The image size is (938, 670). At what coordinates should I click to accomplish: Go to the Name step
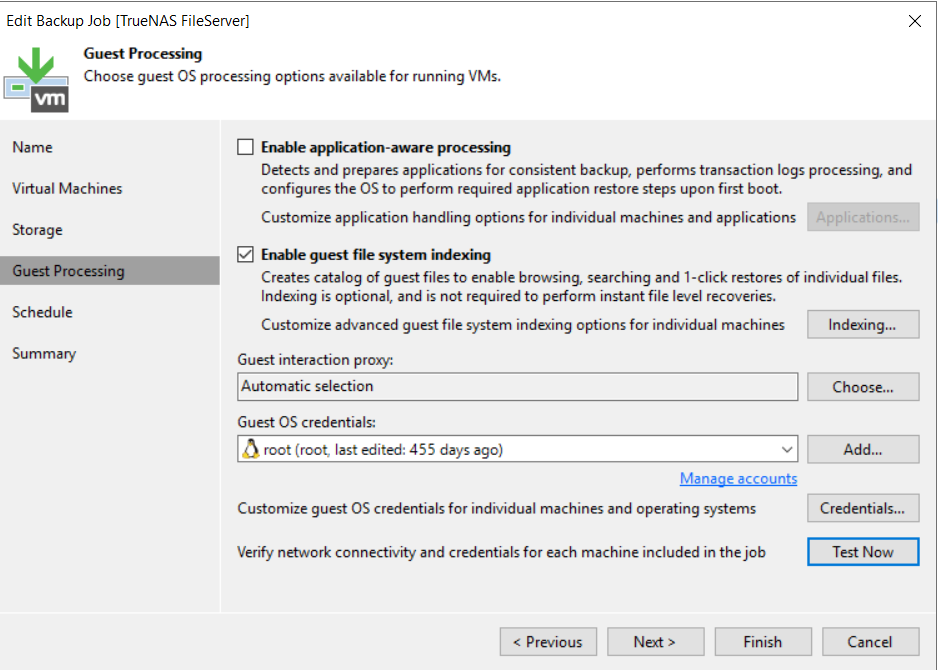32,147
